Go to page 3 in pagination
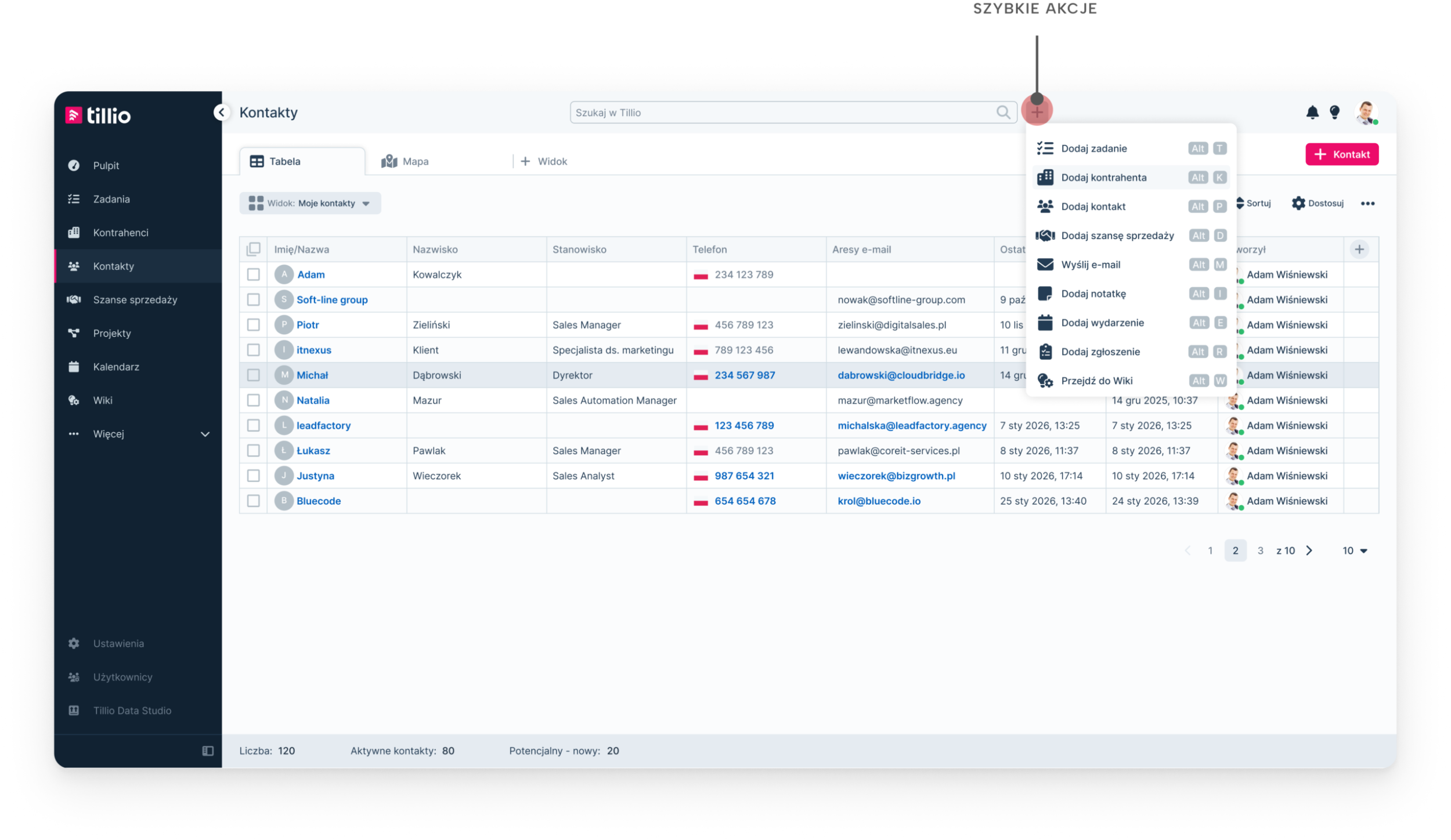This screenshot has width=1451, height=840. (x=1260, y=551)
